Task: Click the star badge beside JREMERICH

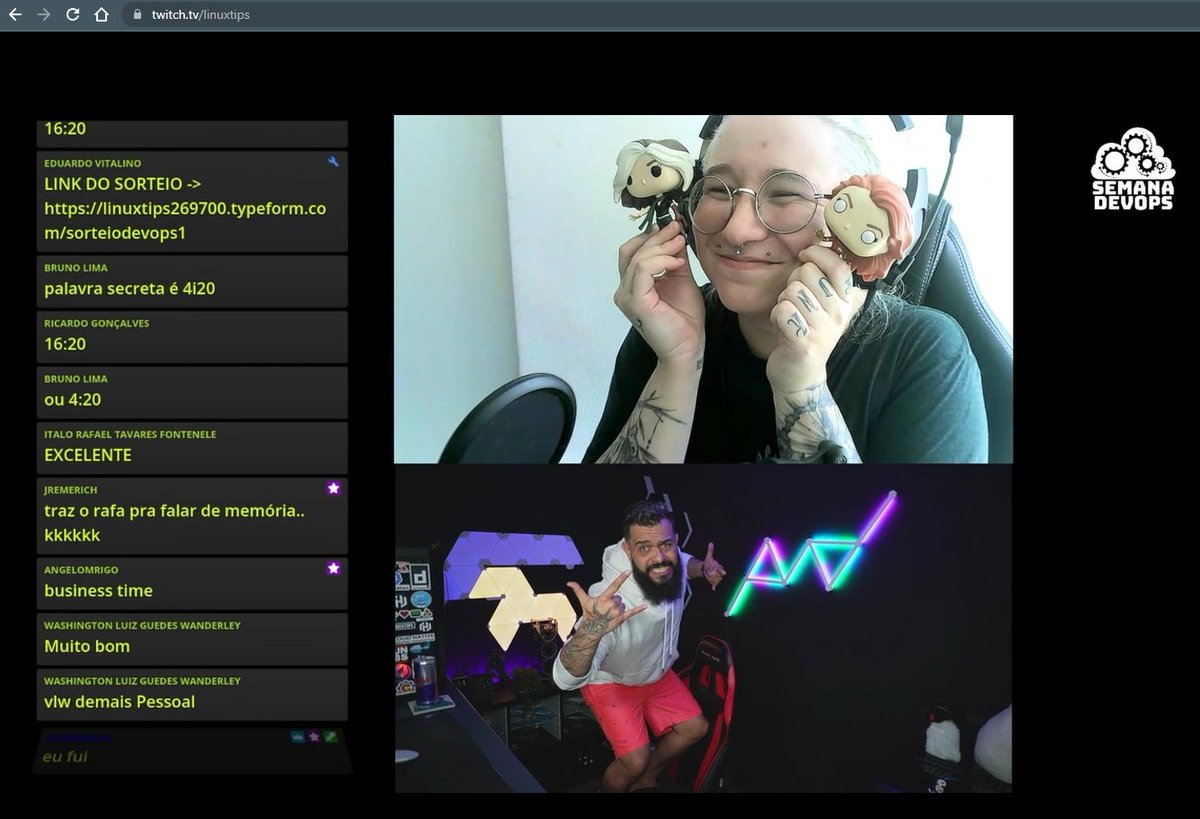Action: click(x=334, y=488)
